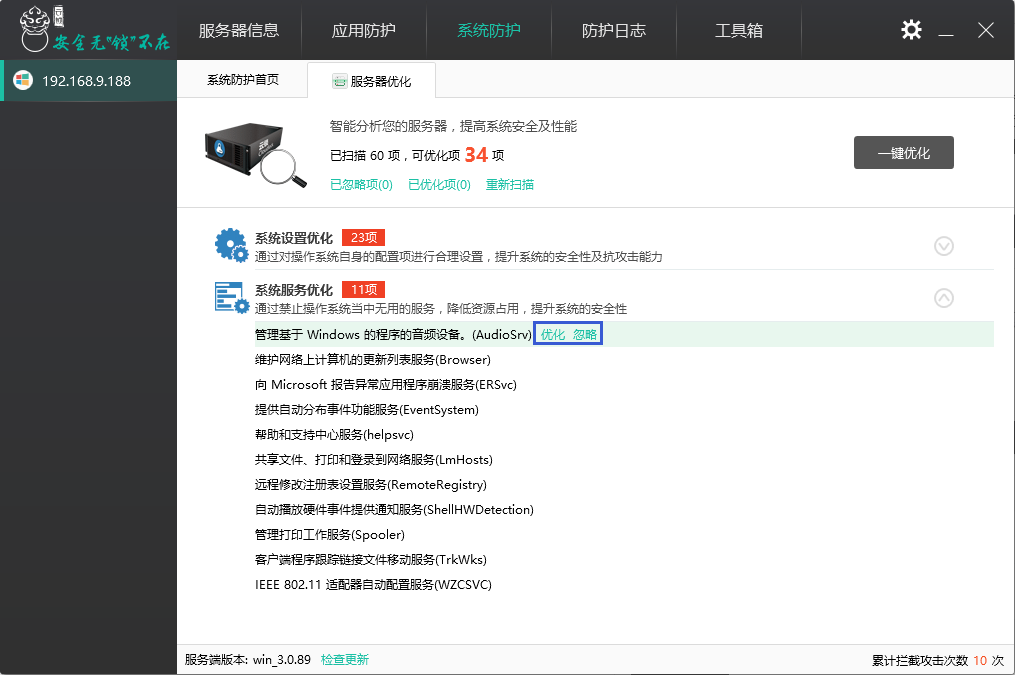Click the 检查更新 link at the bottom

click(x=345, y=660)
